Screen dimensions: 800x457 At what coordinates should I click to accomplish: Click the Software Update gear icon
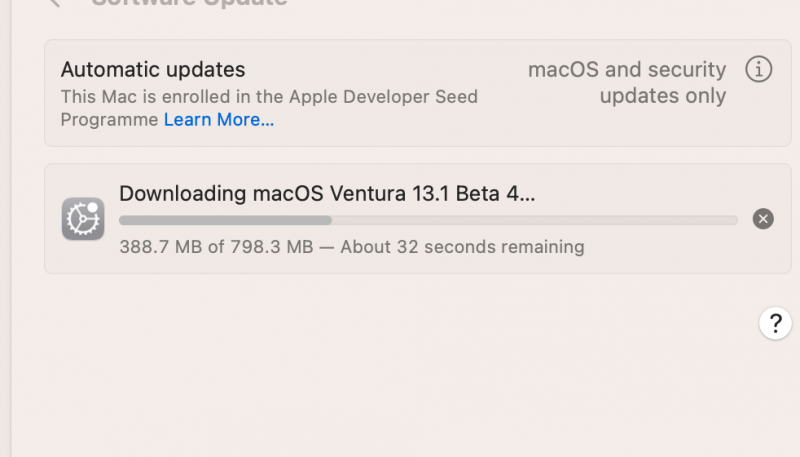83,218
